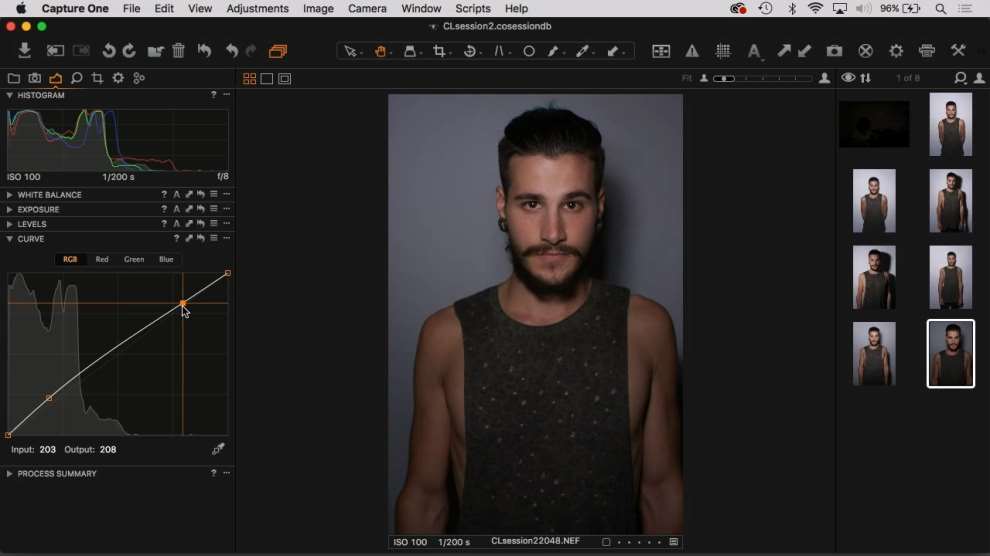Select the Keystone tool

499,51
